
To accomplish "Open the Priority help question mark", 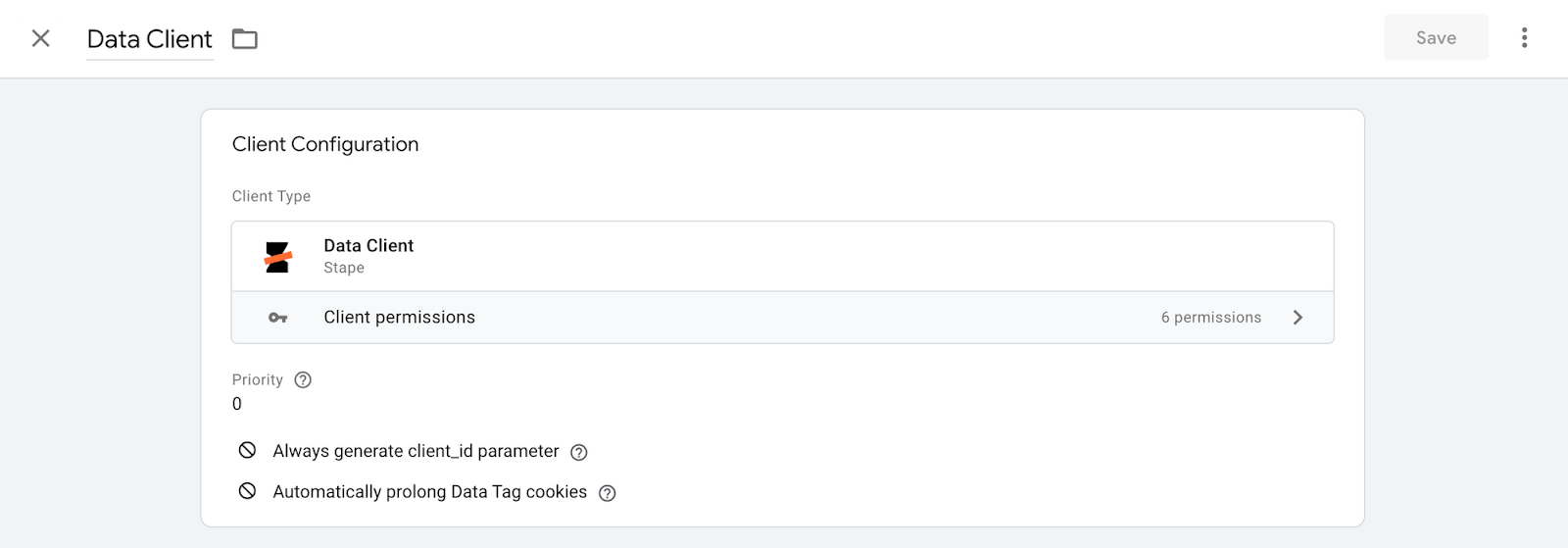I will point(303,380).
